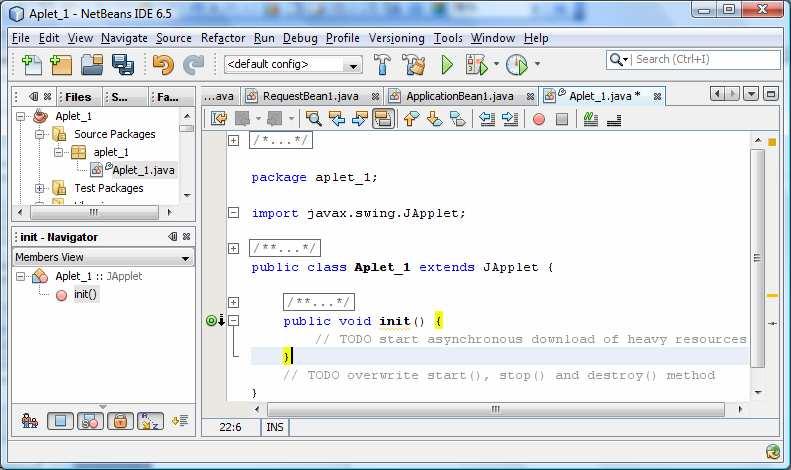
Task: Create a new file with toolbar icon
Action: [32, 65]
